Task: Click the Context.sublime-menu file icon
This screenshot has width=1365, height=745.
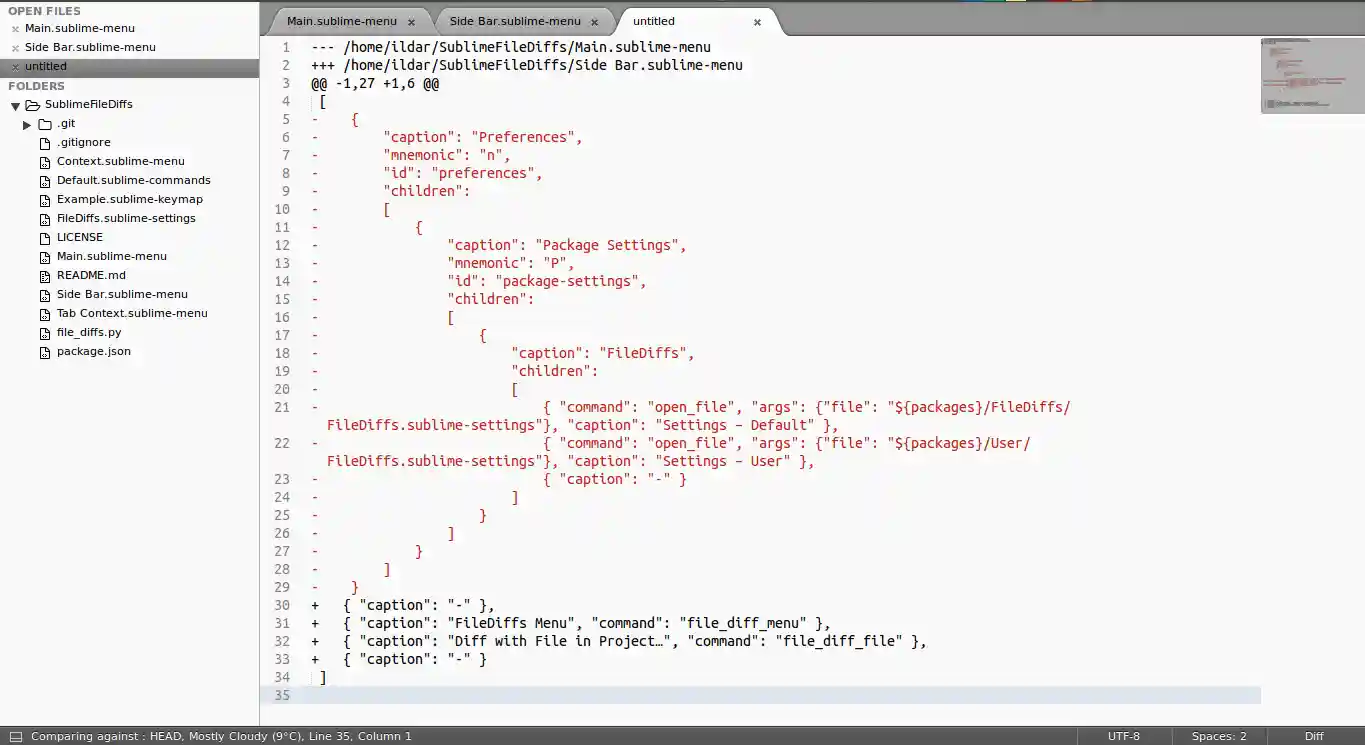Action: click(45, 162)
